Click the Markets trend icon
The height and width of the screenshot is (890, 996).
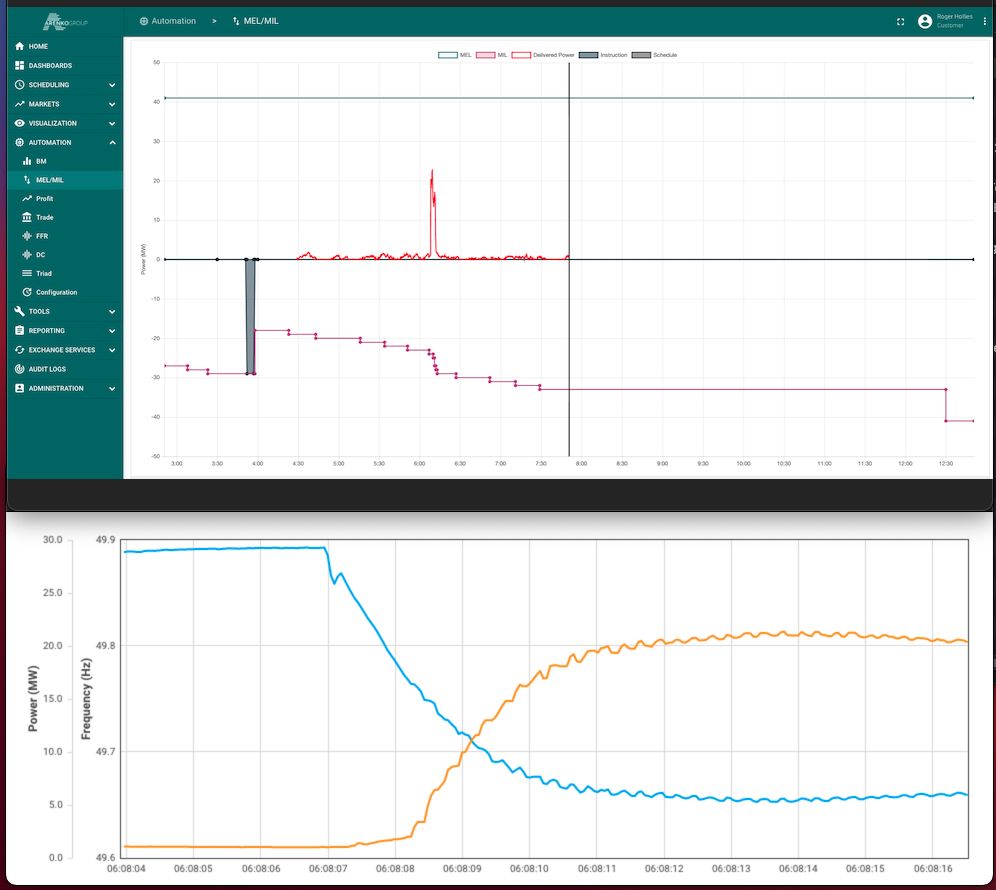(x=19, y=104)
